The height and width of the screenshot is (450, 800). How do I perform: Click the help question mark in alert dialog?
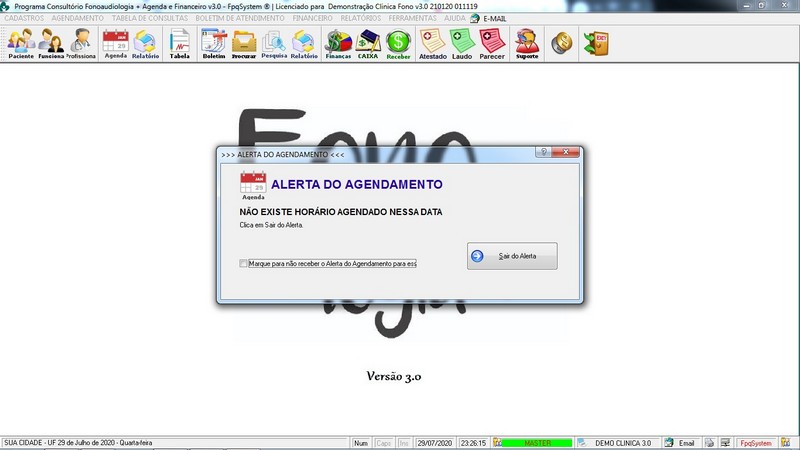point(543,152)
